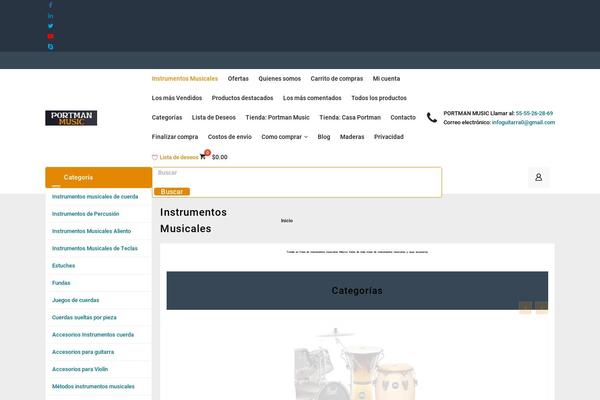Click the shopping cart icon

coord(203,157)
